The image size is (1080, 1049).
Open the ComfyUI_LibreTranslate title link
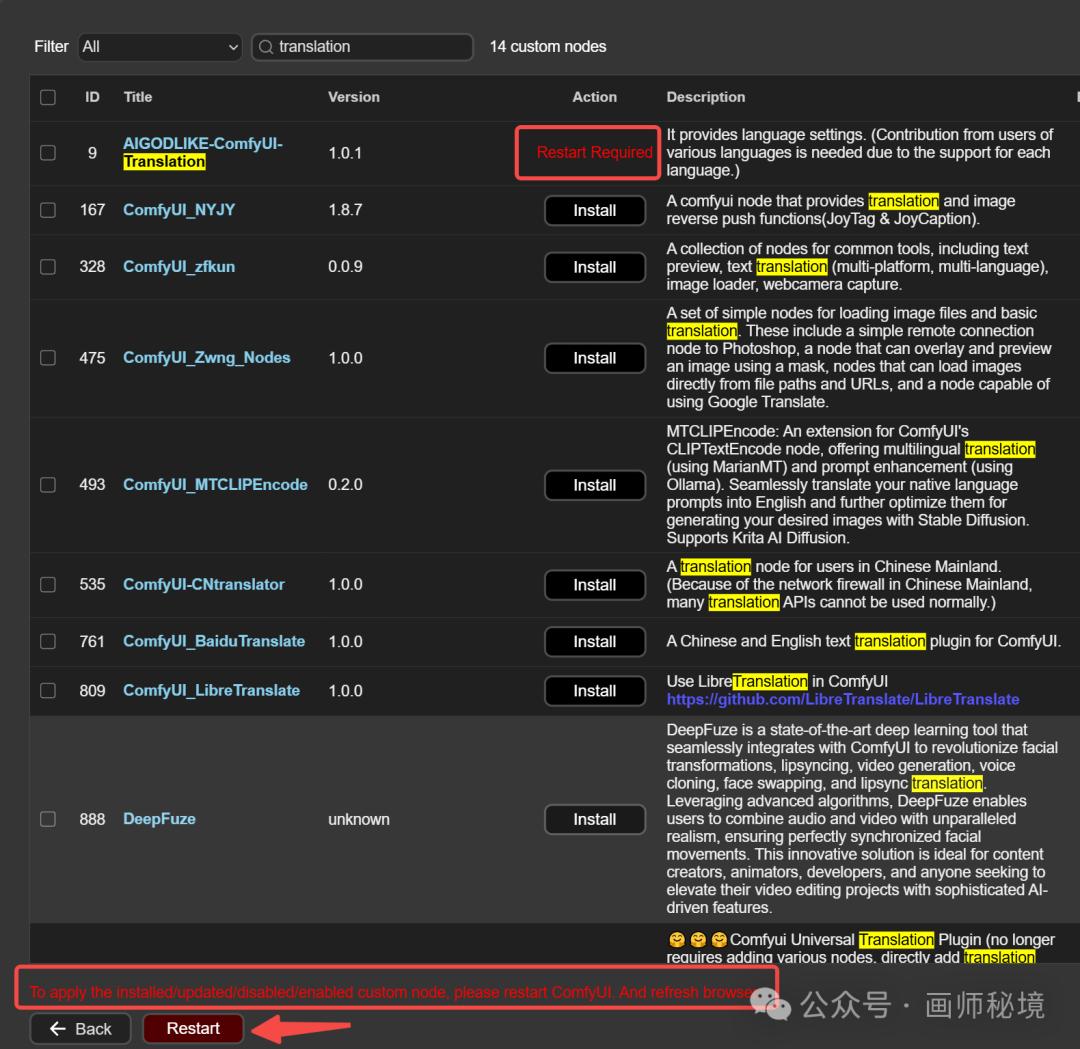point(211,690)
